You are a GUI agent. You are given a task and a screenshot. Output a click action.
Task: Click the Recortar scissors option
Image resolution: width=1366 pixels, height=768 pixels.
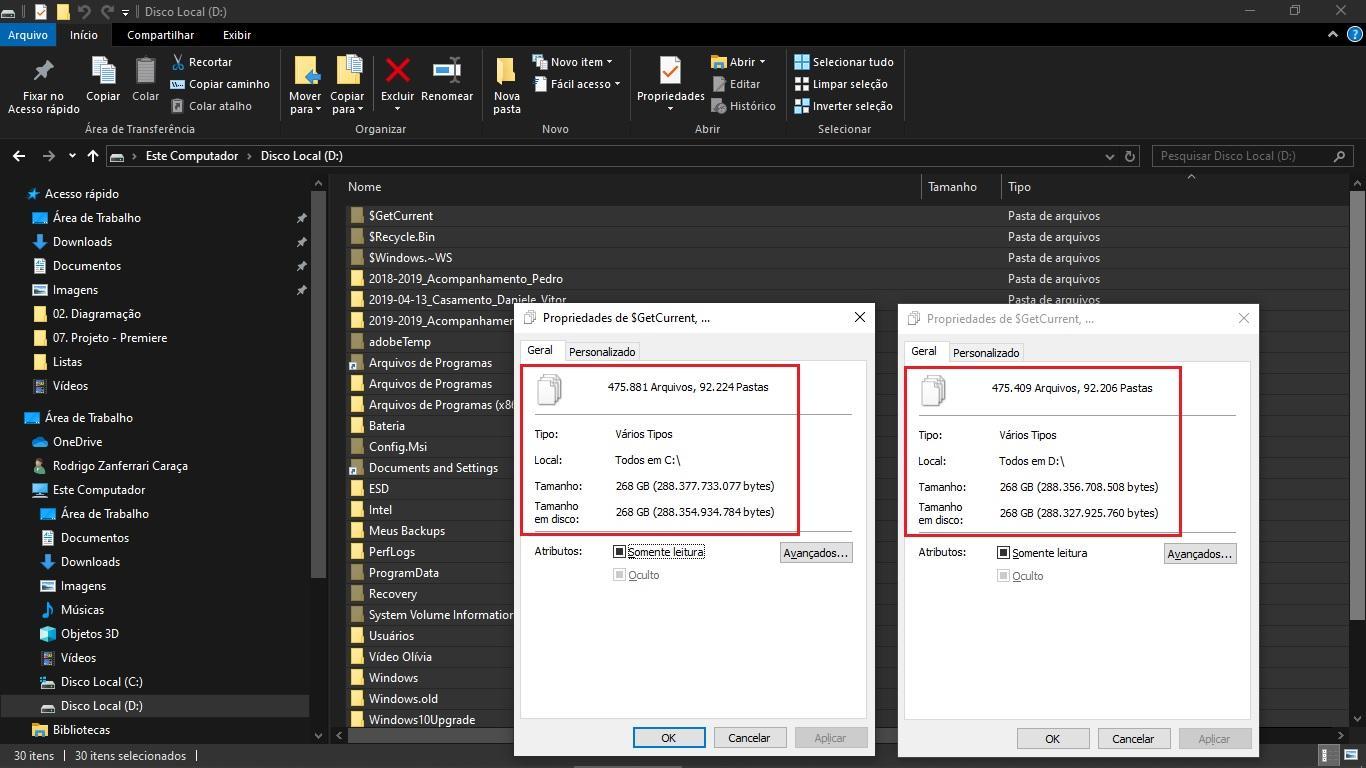(202, 62)
